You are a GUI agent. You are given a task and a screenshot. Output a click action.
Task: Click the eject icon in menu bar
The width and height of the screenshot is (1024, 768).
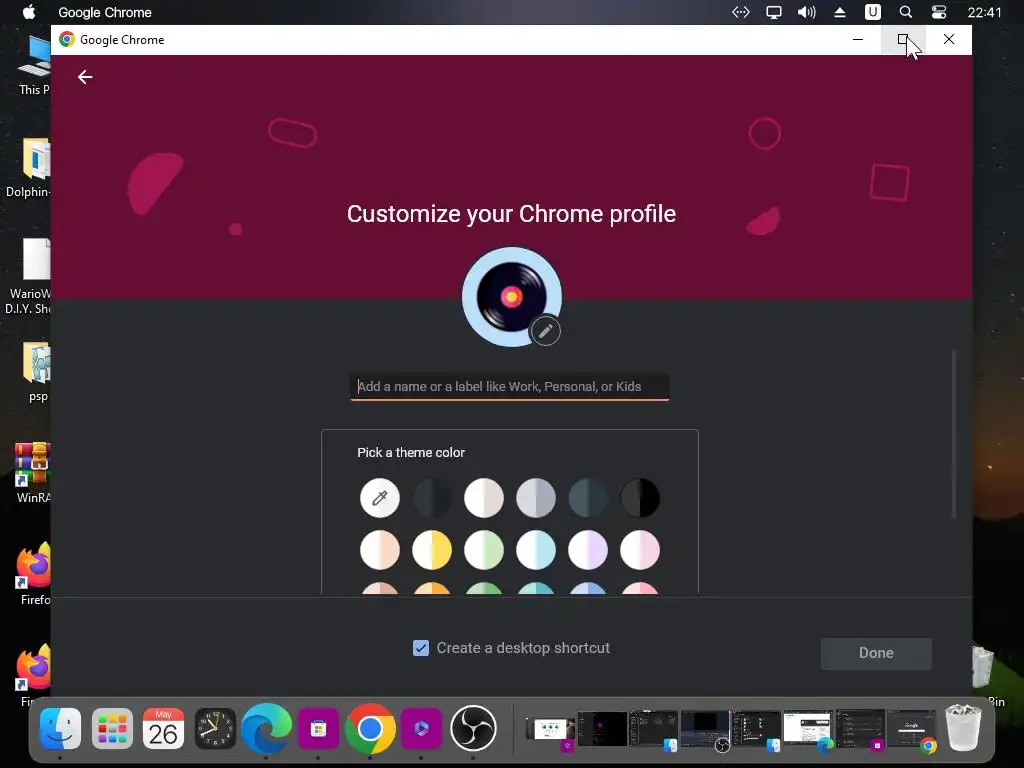[x=840, y=12]
